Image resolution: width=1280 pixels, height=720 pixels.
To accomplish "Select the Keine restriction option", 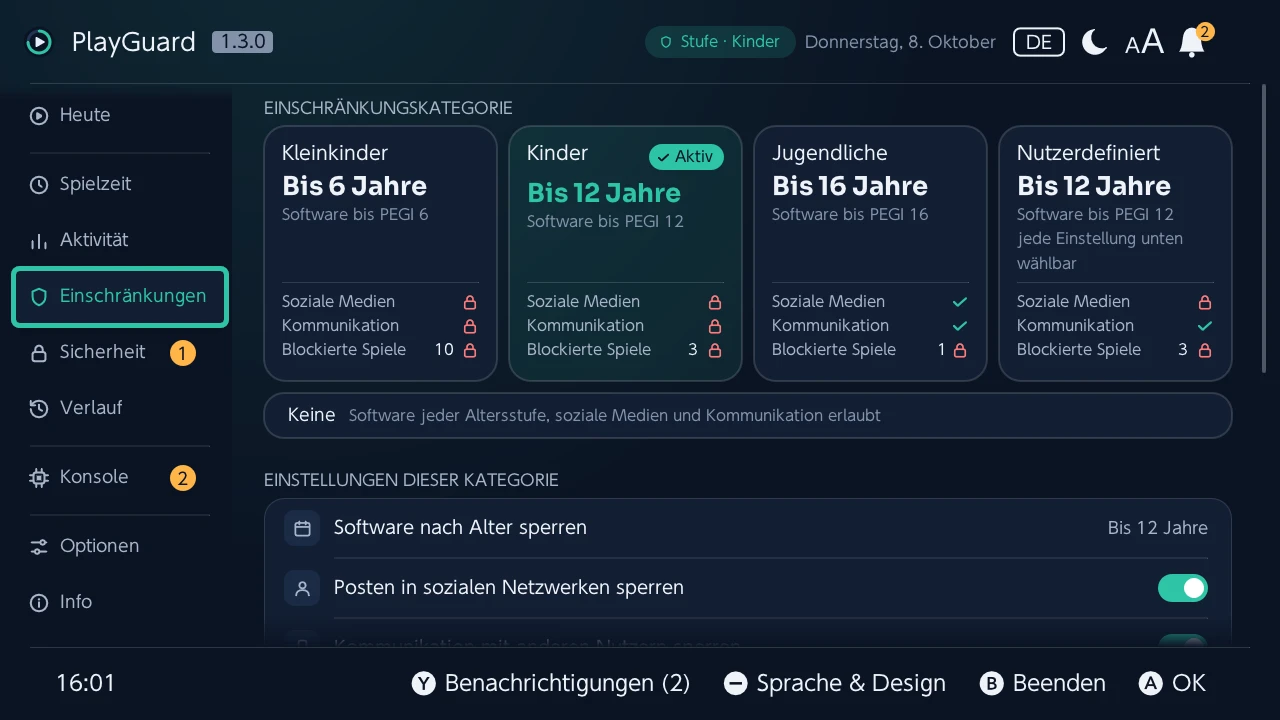I will 748,415.
